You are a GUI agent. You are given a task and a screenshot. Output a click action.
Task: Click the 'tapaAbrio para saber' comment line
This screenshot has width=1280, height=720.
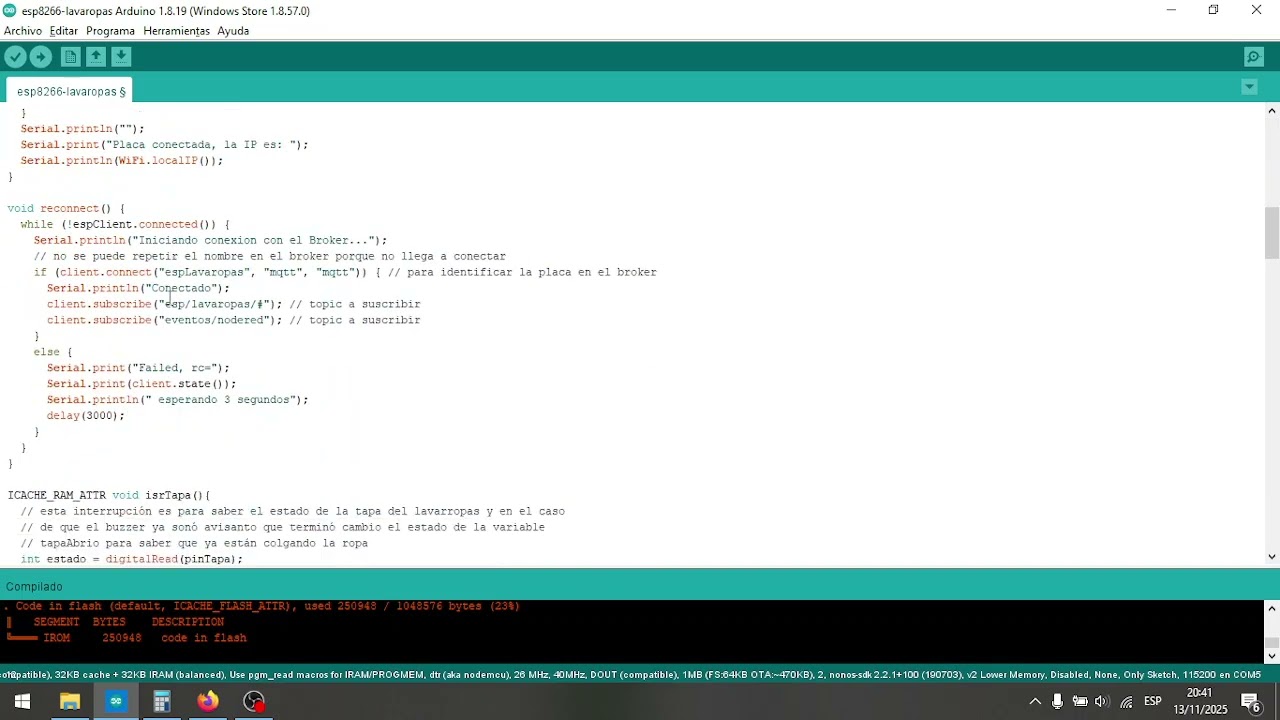194,543
